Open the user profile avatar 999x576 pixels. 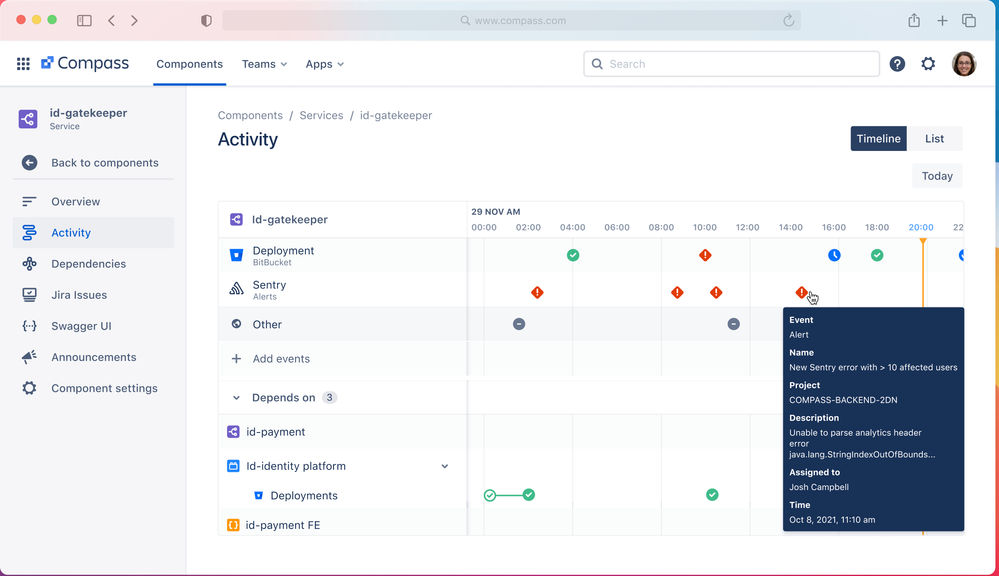coord(964,64)
